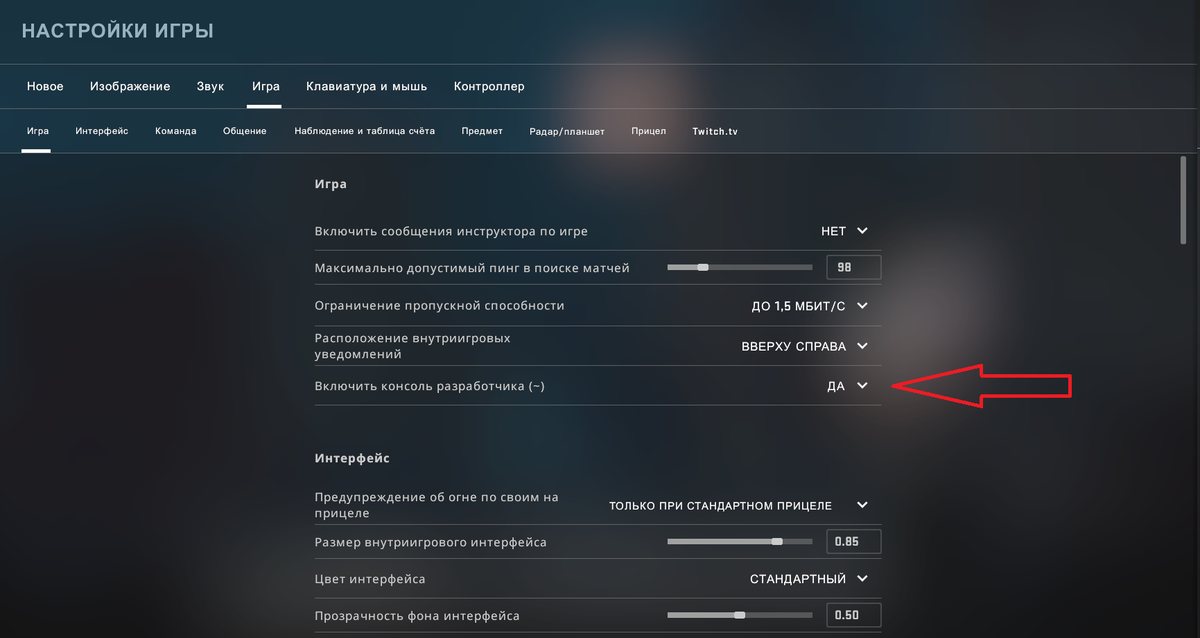This screenshot has width=1200, height=638.
Task: Expand the friendly fire warning crosshair dropdown
Action: click(739, 506)
